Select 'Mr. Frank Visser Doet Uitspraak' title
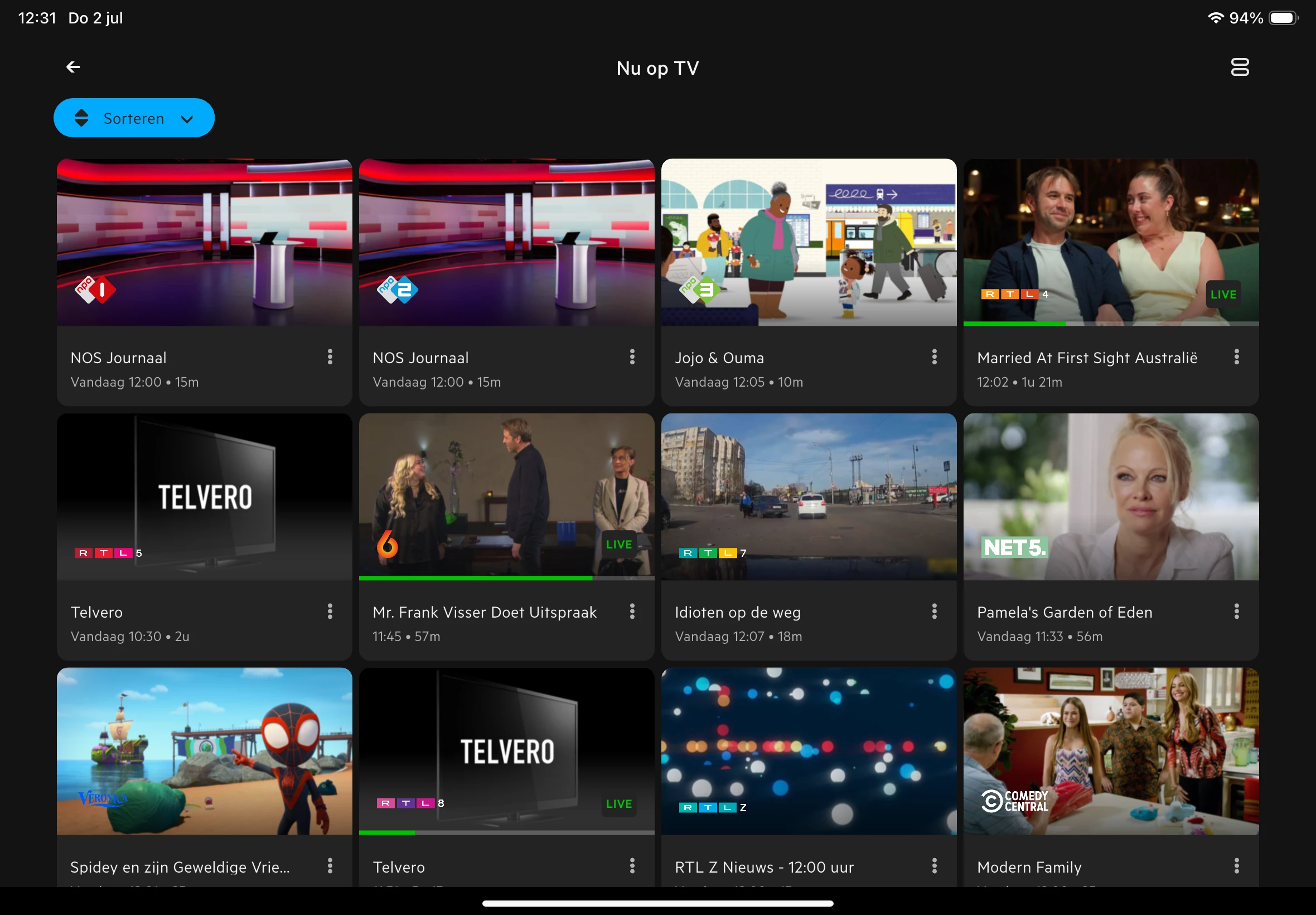This screenshot has width=1316, height=915. pos(485,612)
